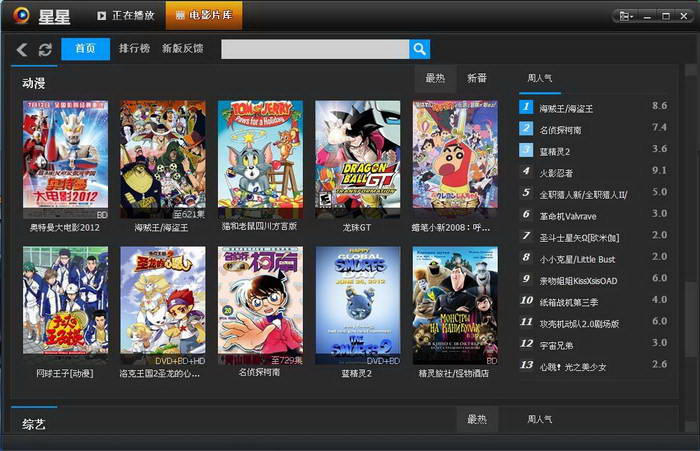Open rank 1 entry 海贼王/海盗王 in list
Viewport: 700px width, 451px height.
tap(566, 109)
